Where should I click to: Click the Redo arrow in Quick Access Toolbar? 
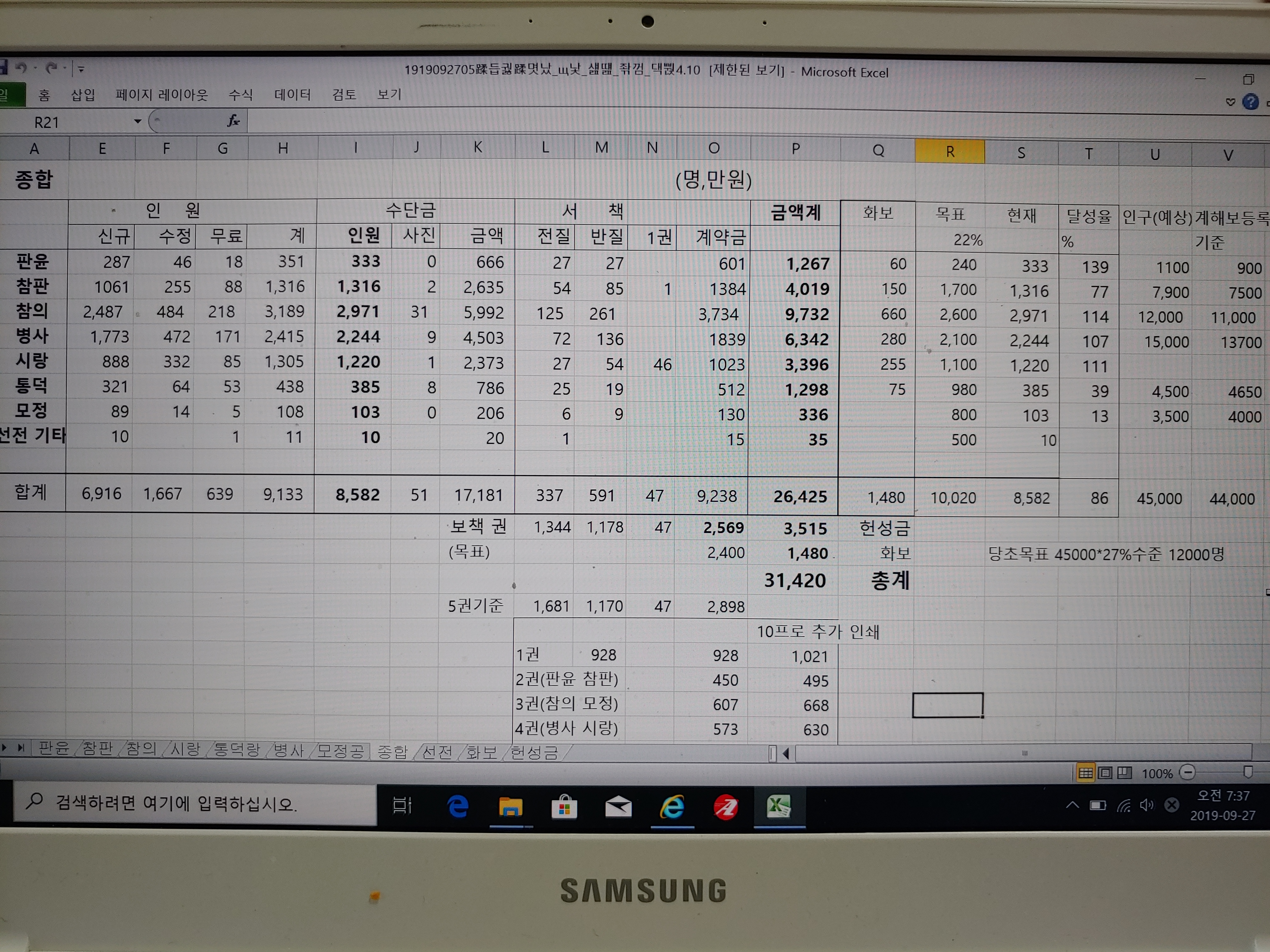52,68
